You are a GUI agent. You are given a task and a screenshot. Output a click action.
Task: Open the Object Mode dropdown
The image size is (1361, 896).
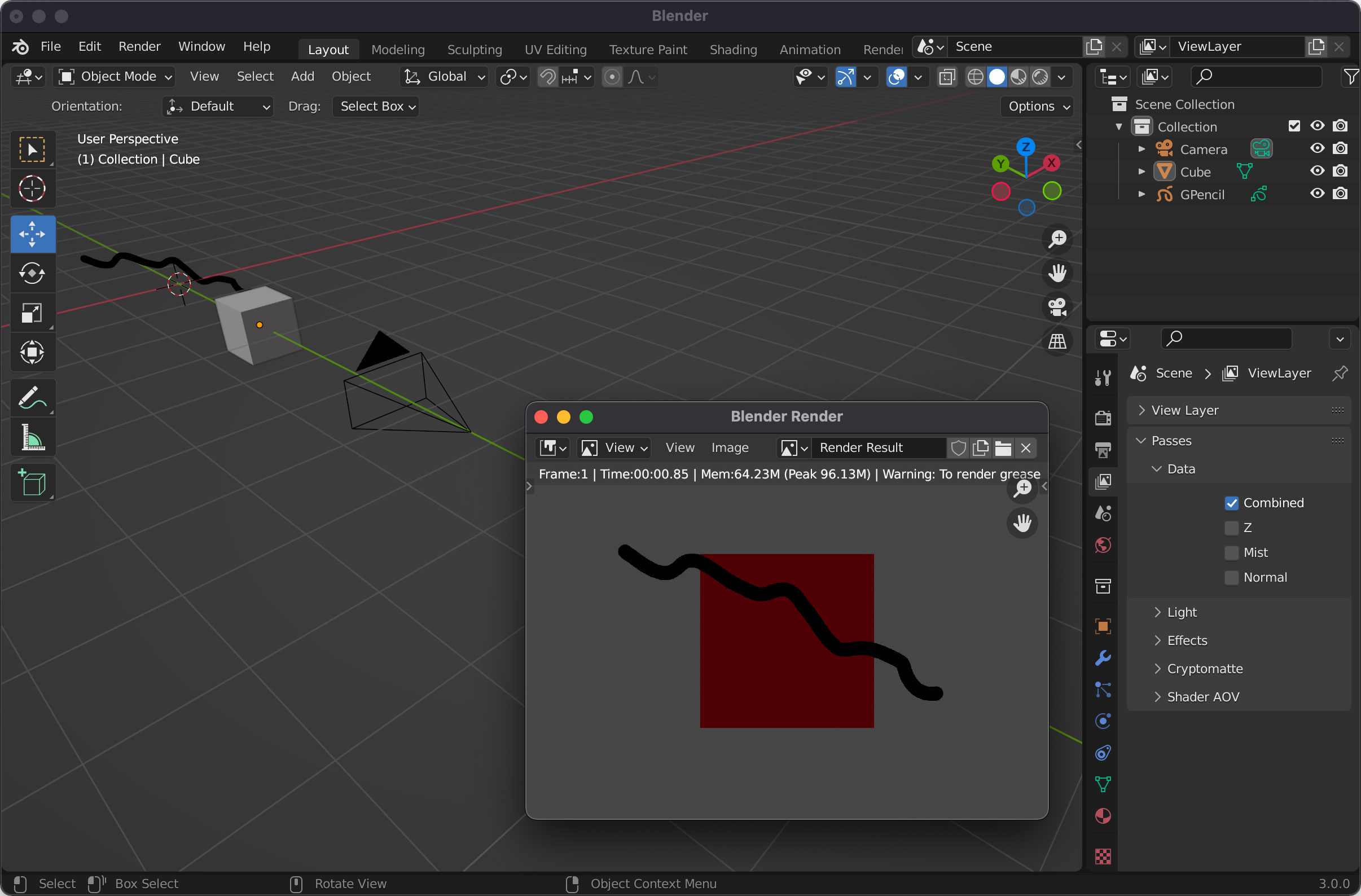coord(115,77)
